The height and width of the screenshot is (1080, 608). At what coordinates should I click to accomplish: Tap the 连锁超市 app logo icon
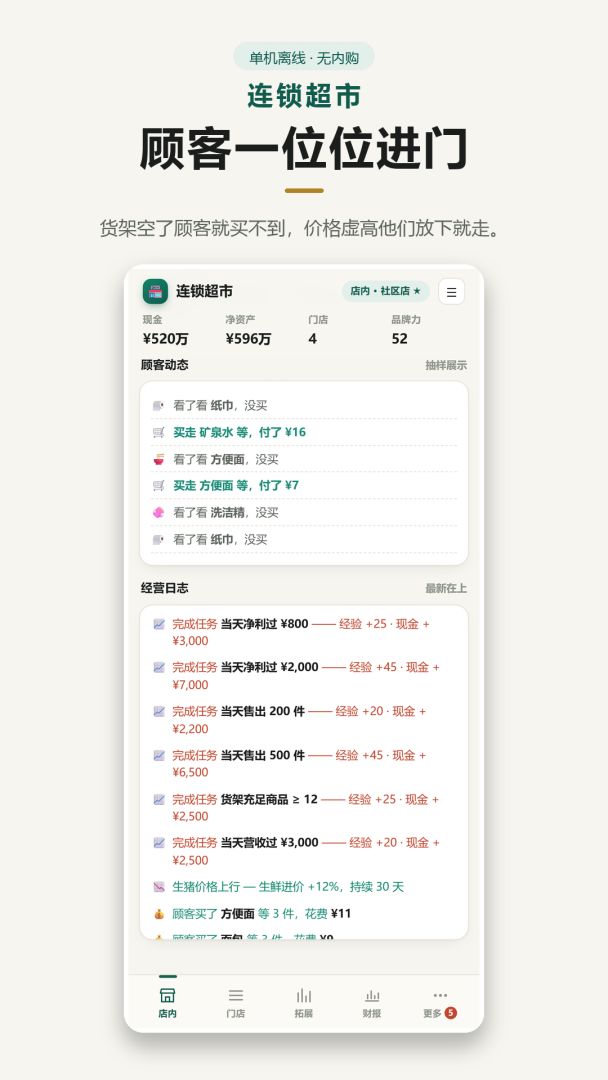tap(155, 291)
